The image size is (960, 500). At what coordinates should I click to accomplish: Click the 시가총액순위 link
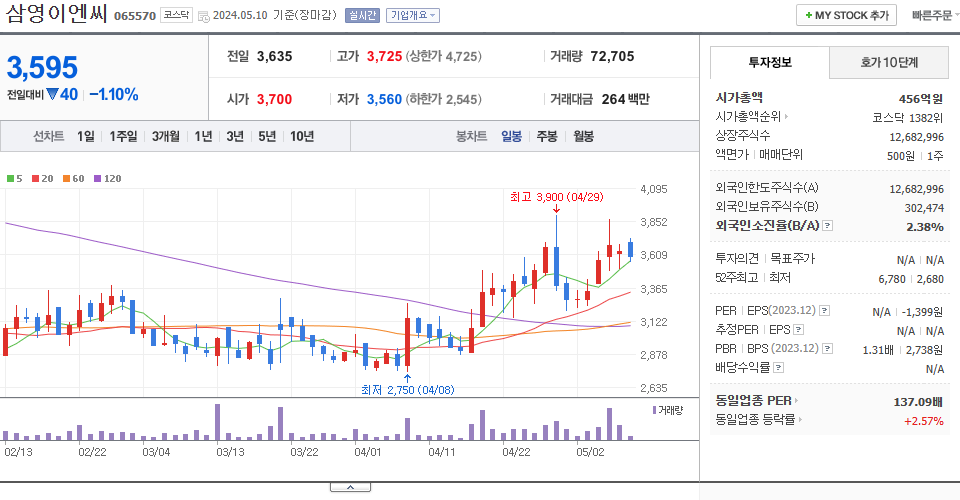(748, 116)
